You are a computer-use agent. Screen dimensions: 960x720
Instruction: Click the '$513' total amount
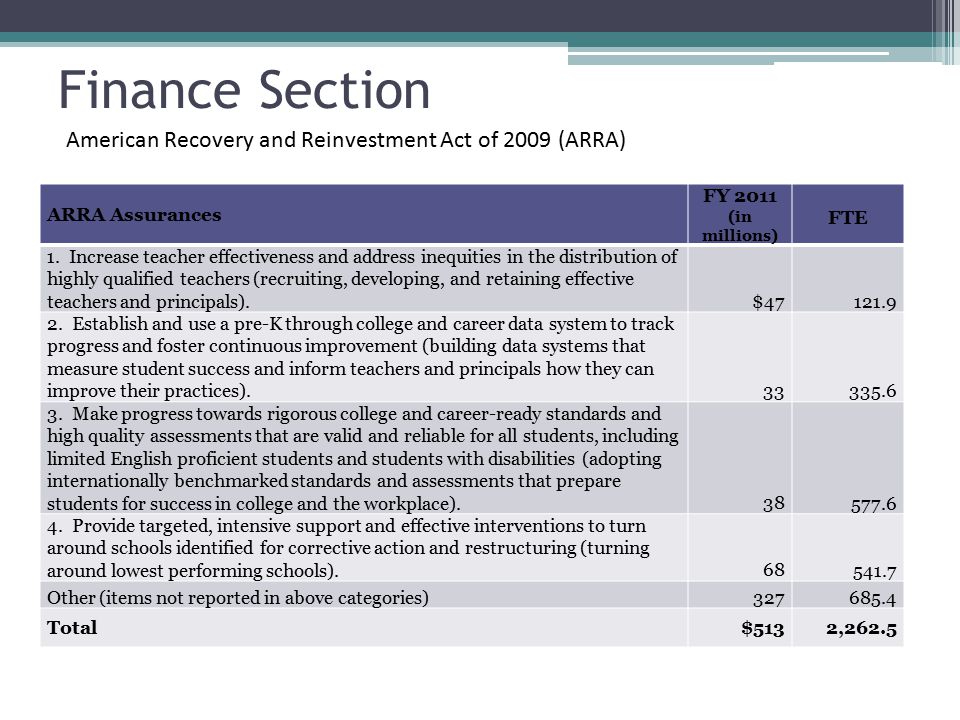tap(762, 628)
